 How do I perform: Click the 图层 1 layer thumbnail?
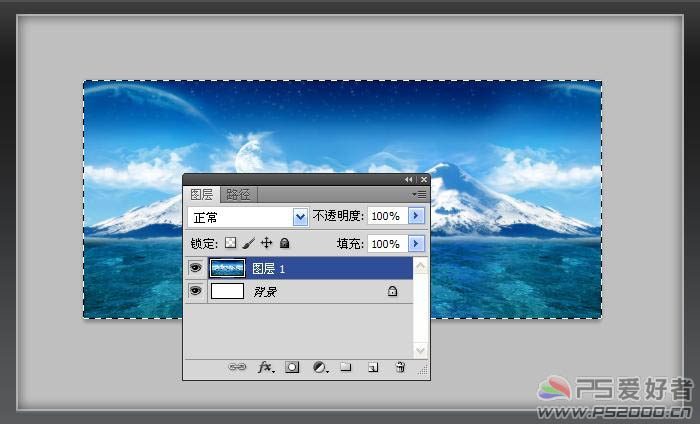[x=227, y=268]
